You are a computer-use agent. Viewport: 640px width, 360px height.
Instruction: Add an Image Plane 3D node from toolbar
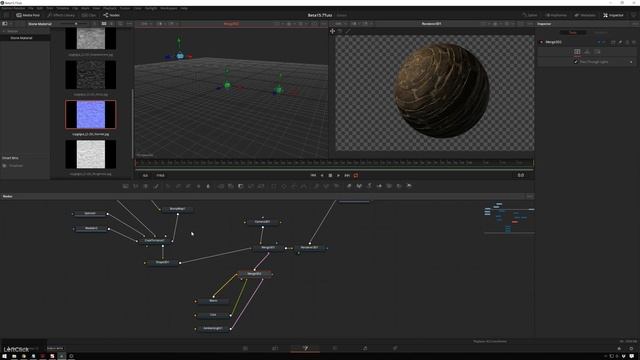coord(349,186)
